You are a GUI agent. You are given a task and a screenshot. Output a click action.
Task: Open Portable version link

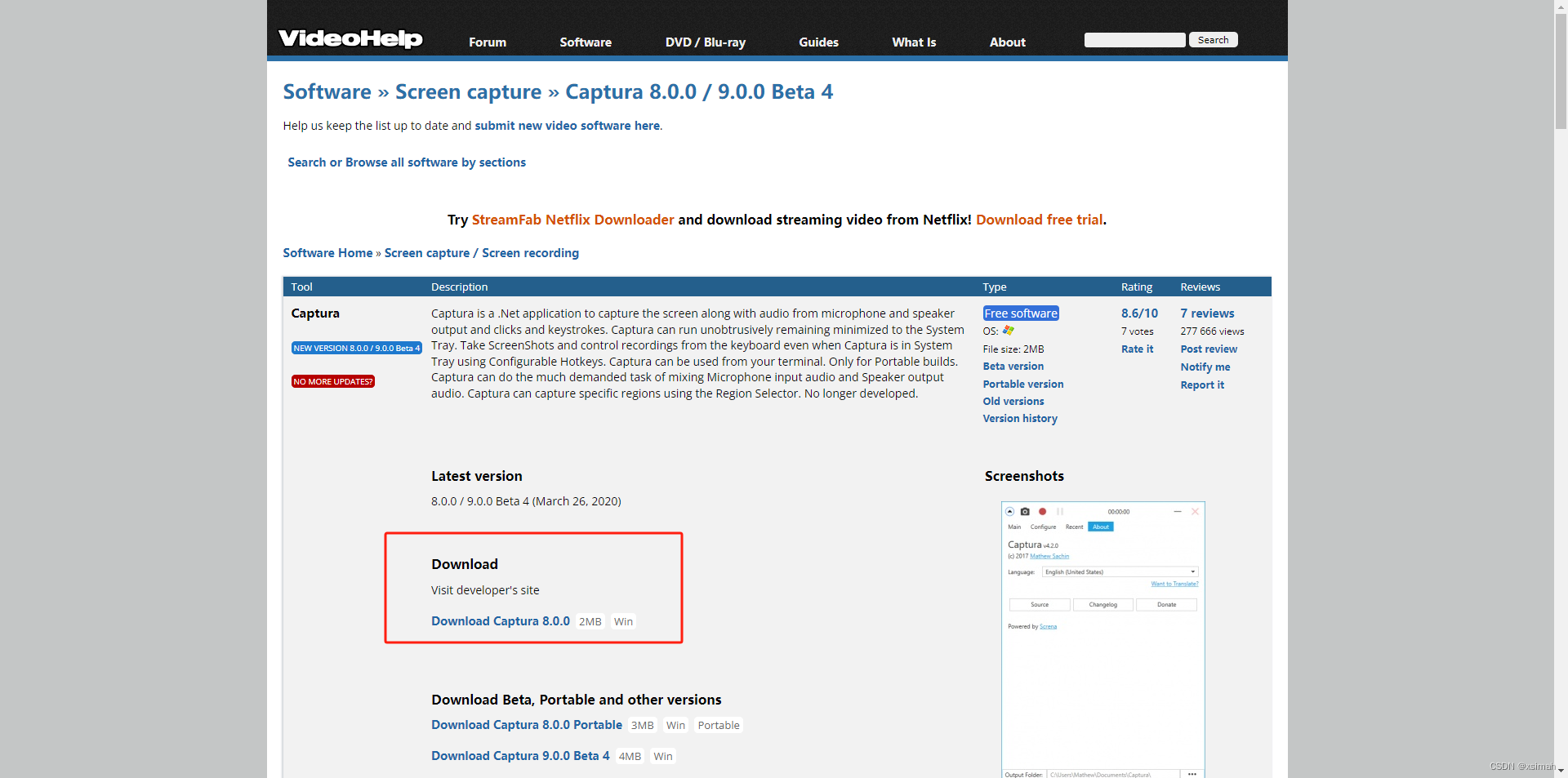click(1023, 385)
